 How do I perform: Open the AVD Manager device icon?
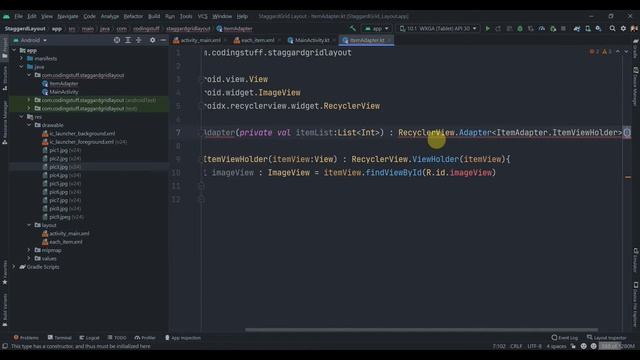click(588, 29)
